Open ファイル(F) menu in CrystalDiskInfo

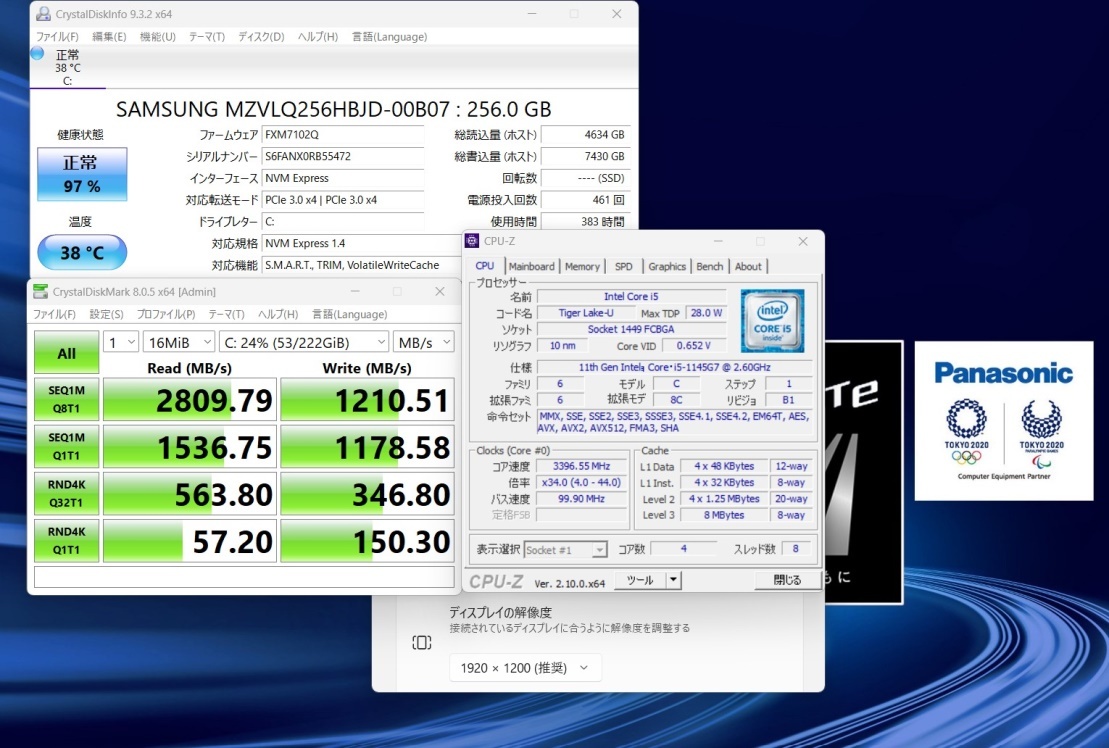click(57, 37)
